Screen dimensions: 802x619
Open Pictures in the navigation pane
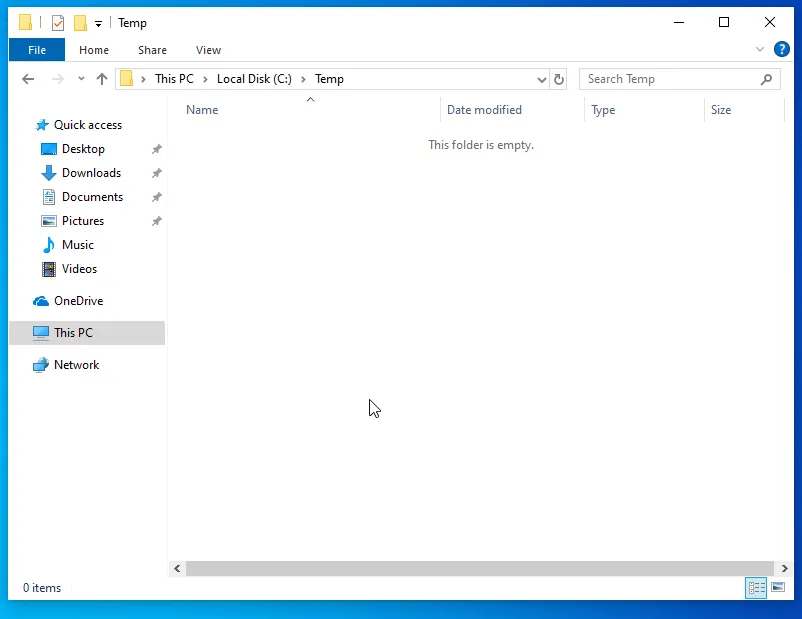pyautogui.click(x=83, y=221)
